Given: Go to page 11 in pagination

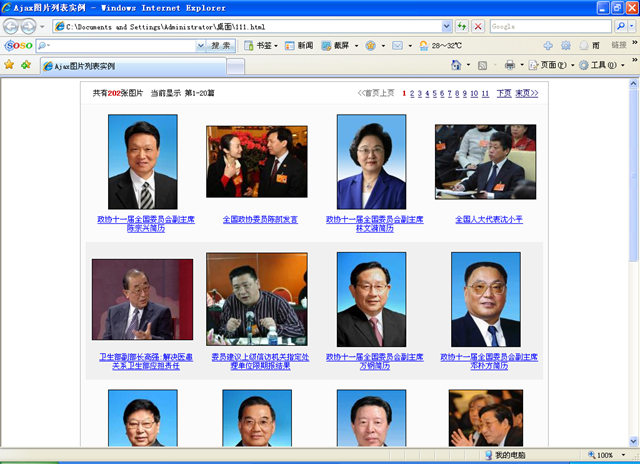Looking at the screenshot, I should [485, 93].
